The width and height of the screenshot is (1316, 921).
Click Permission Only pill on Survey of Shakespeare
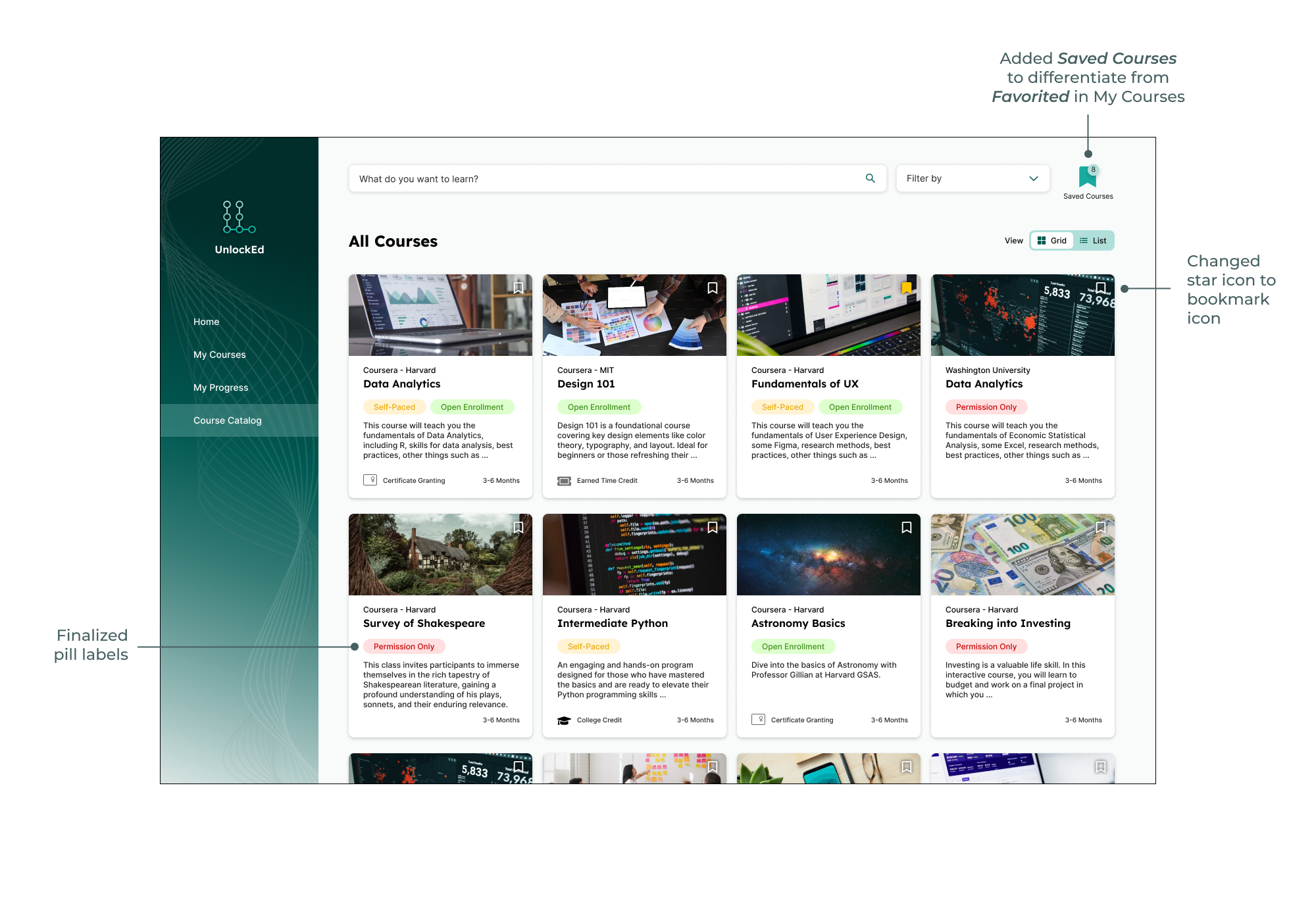coord(404,647)
